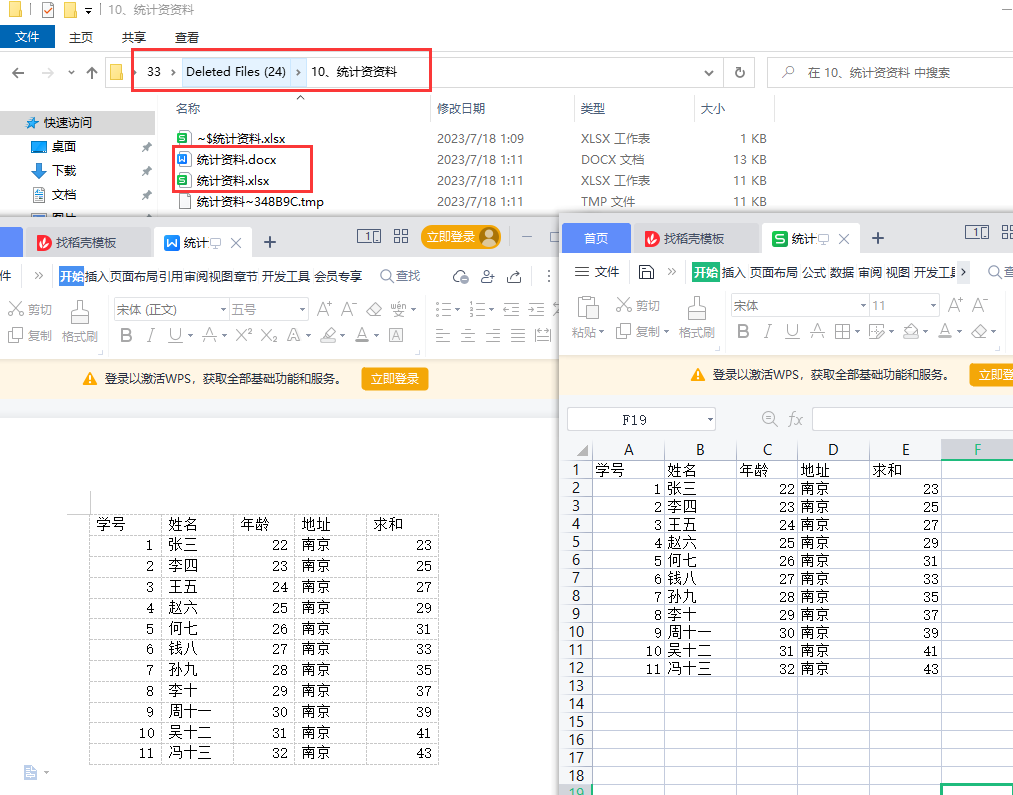Viewport: 1013px width, 795px height.
Task: Click the back arrow in File Explorer
Action: pyautogui.click(x=18, y=72)
